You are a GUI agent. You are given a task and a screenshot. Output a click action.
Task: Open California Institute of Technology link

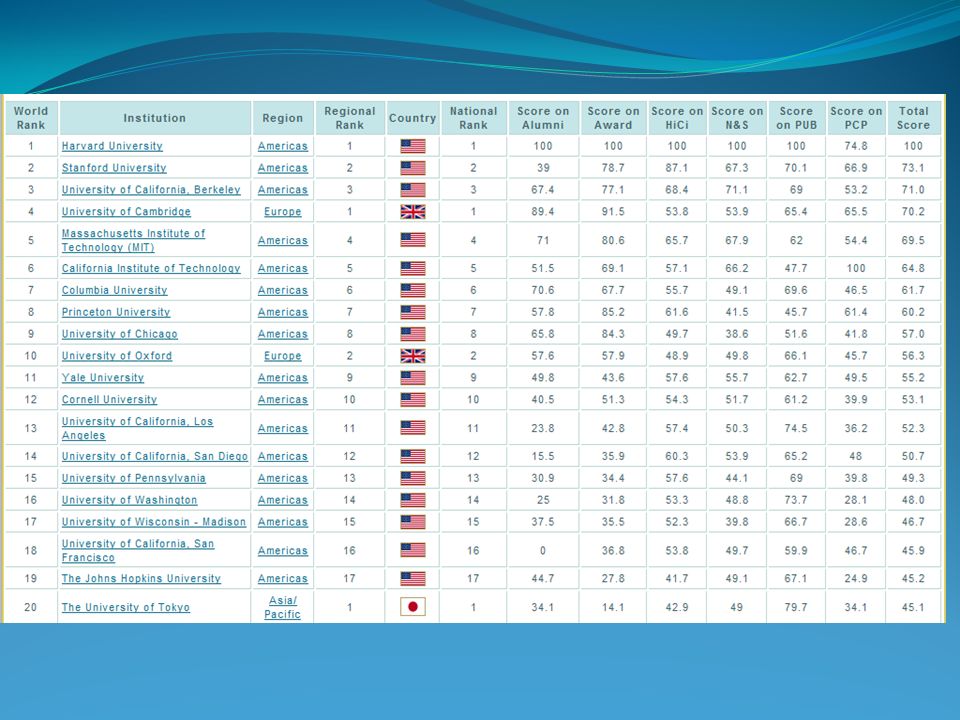[x=151, y=269]
